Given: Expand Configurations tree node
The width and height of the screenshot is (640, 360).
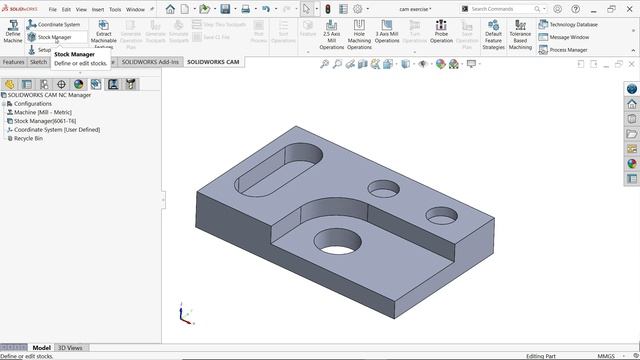Looking at the screenshot, I should (x=4, y=104).
